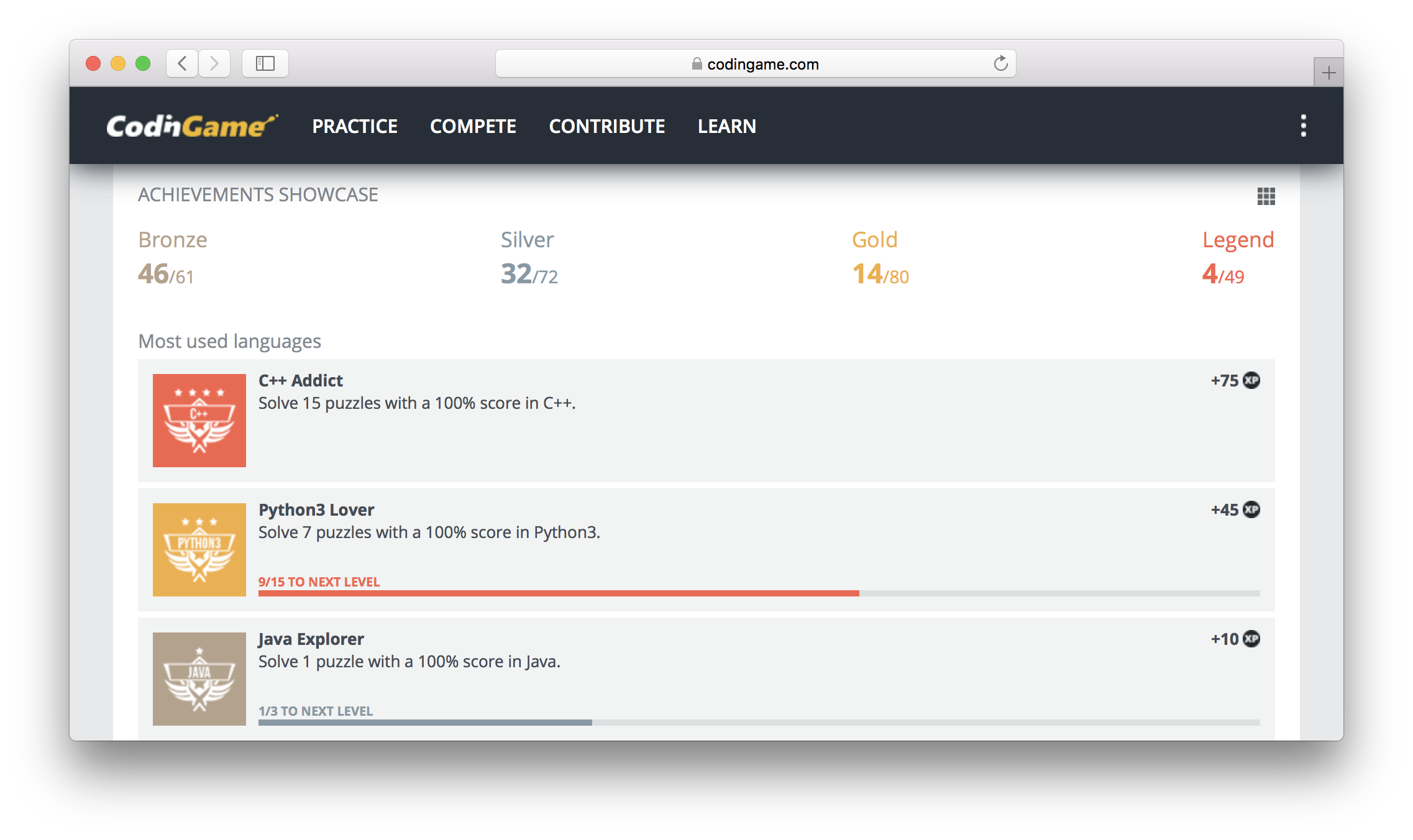Click 'Solve 15 puzzles' C++ description
The image size is (1413, 840).
click(417, 403)
